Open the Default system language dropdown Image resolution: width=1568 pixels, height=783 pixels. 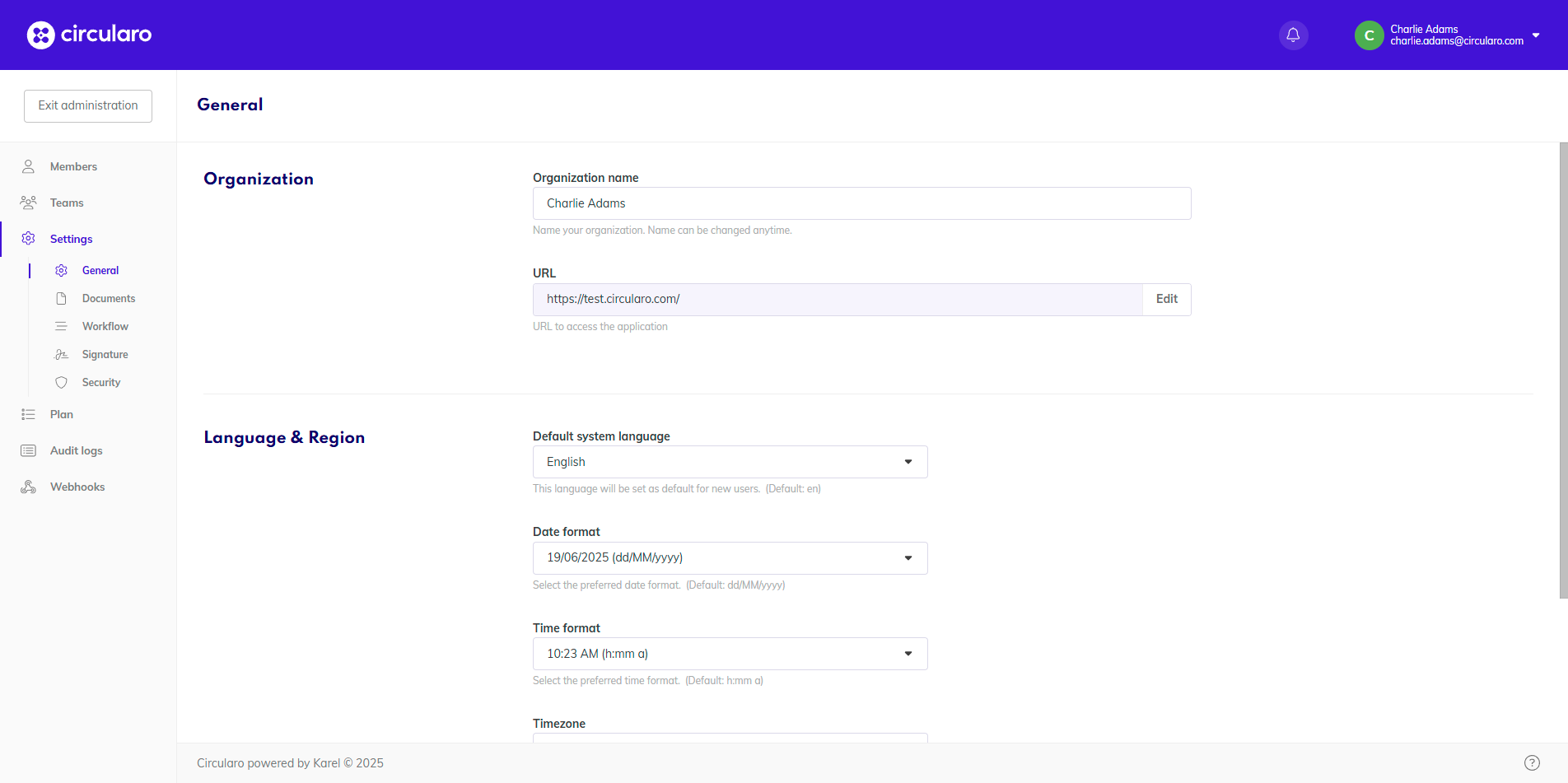click(x=730, y=462)
